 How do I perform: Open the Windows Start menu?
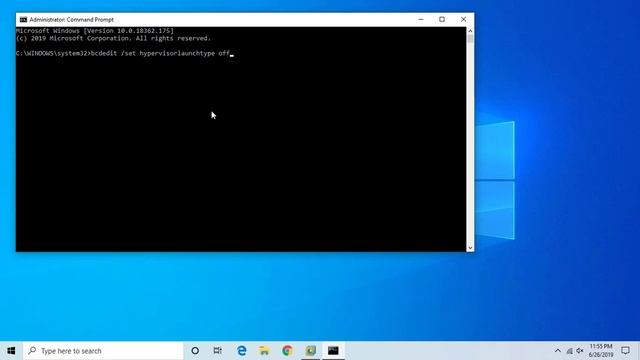pyautogui.click(x=11, y=351)
